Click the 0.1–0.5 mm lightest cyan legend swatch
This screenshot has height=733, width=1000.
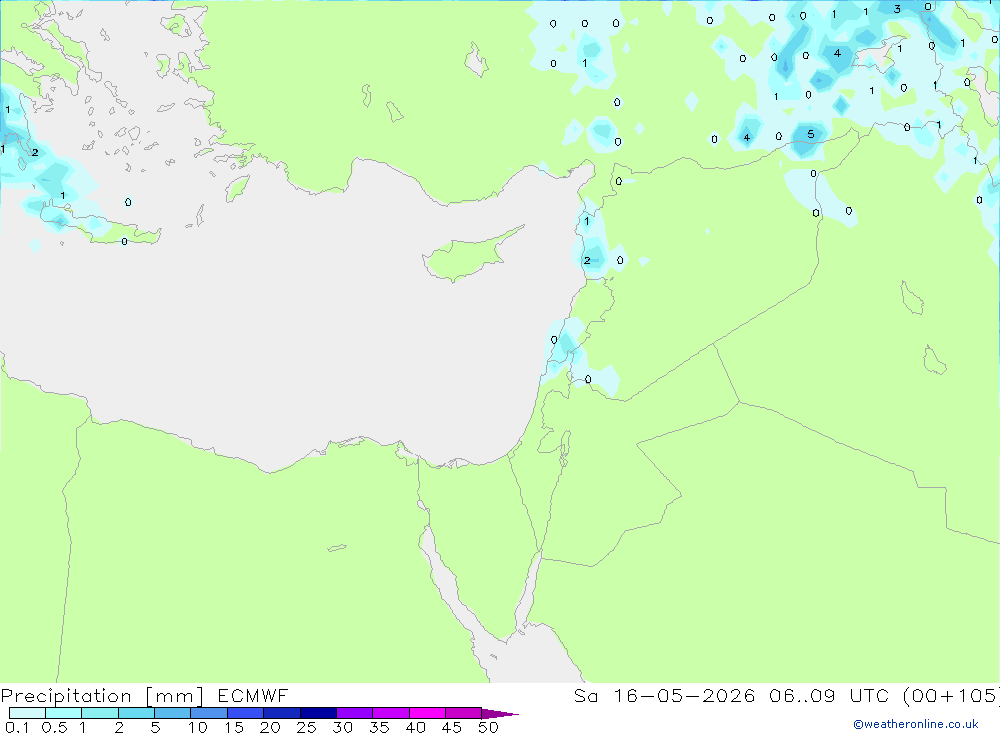27,713
